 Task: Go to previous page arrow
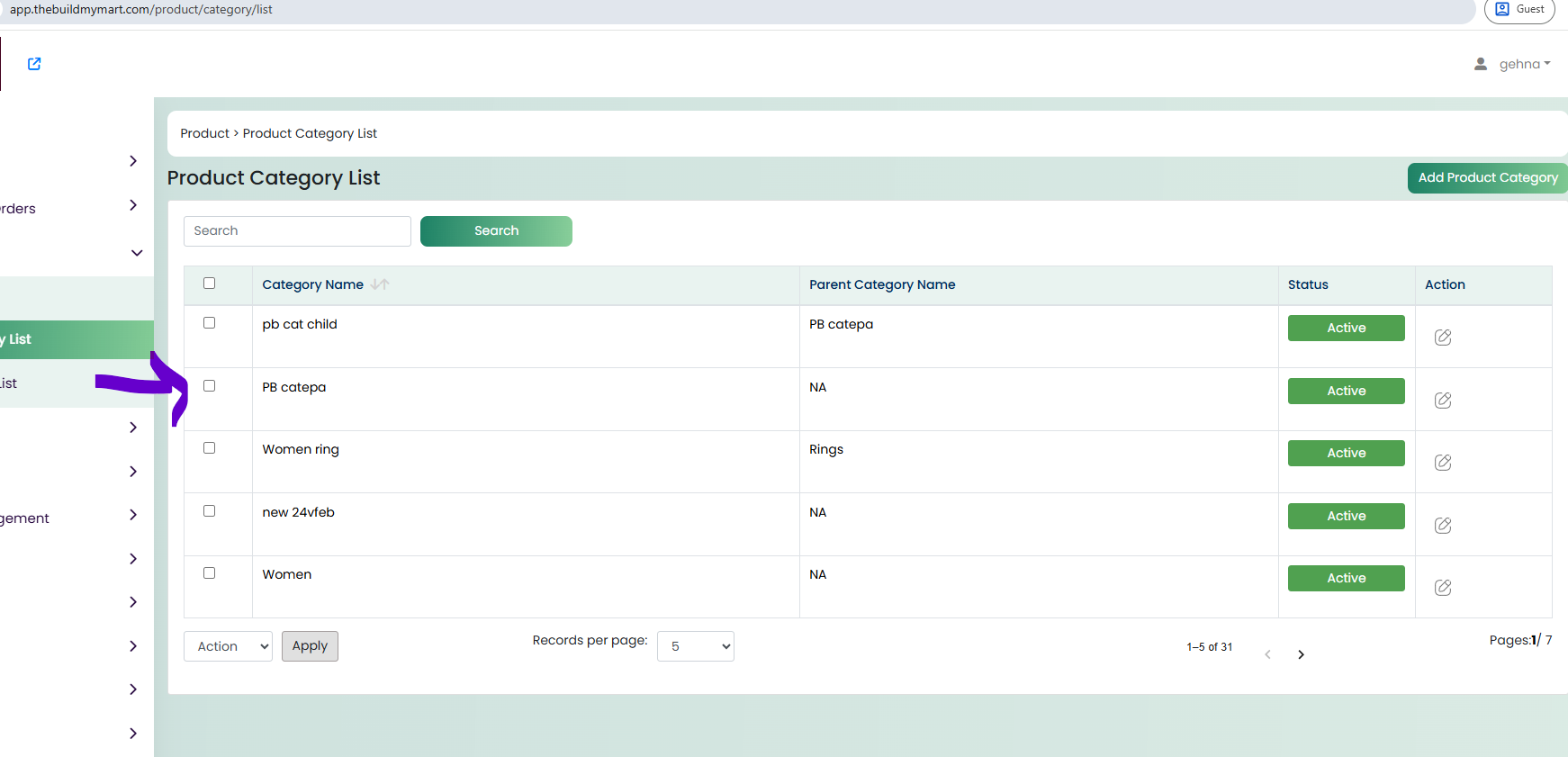(x=1267, y=654)
